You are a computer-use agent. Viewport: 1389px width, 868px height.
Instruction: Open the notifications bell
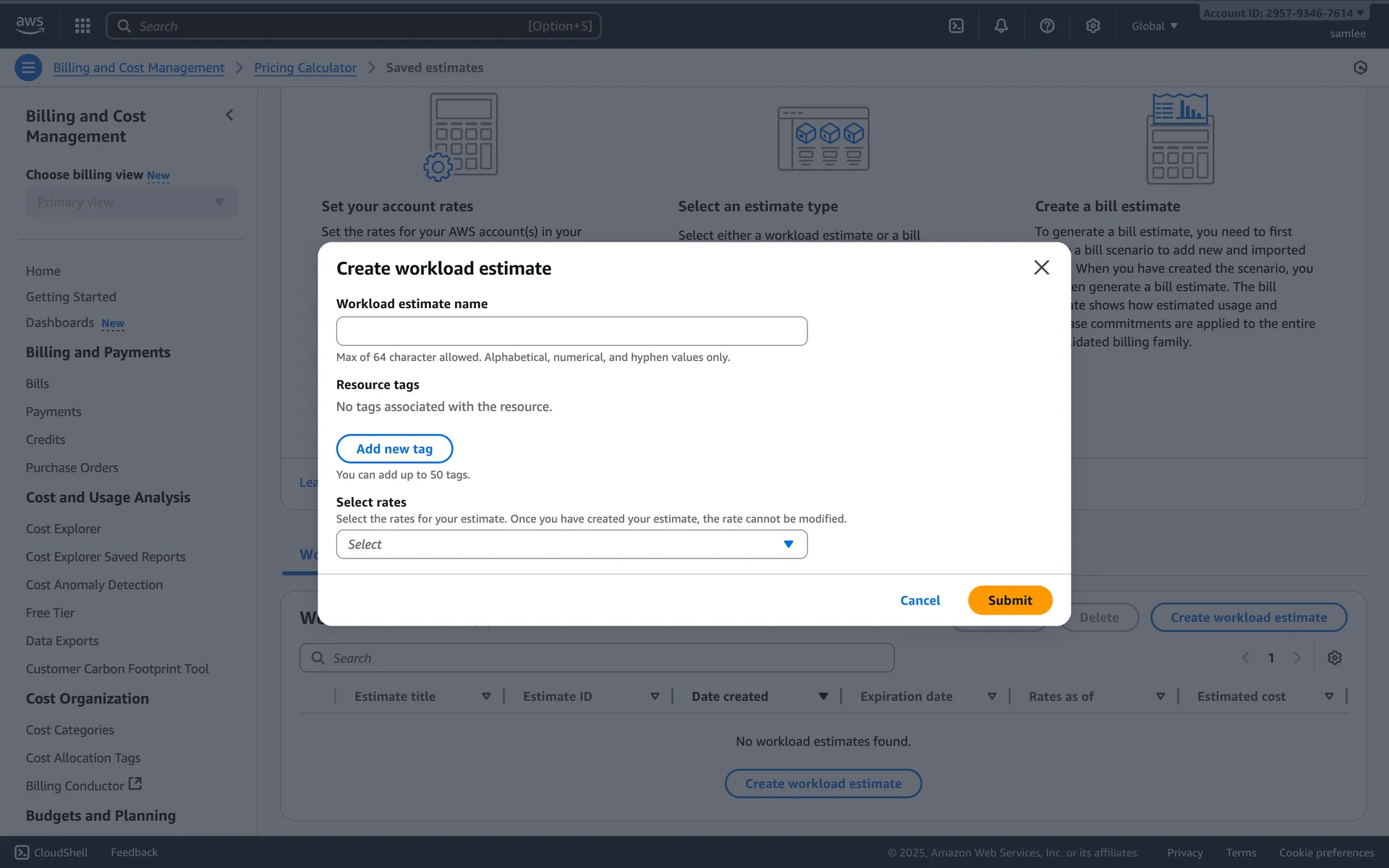pyautogui.click(x=1001, y=26)
